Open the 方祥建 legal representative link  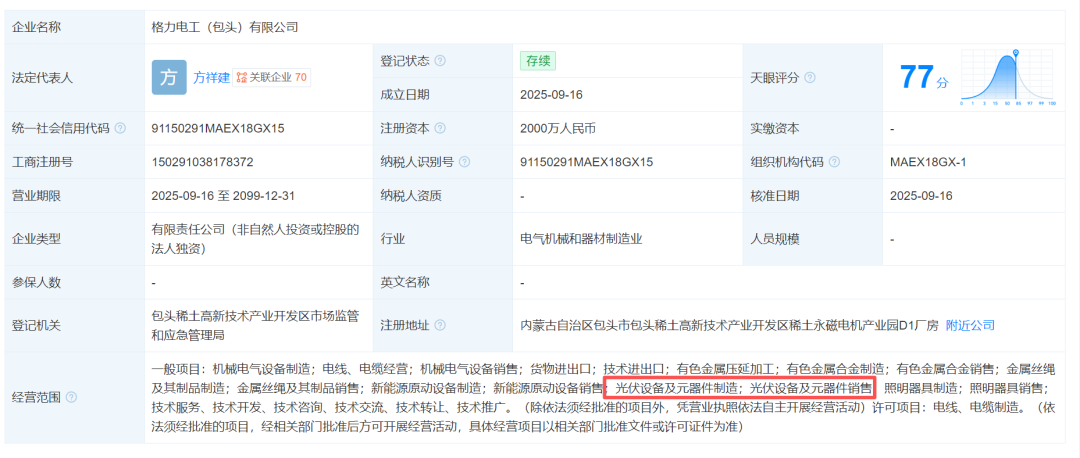tap(211, 78)
